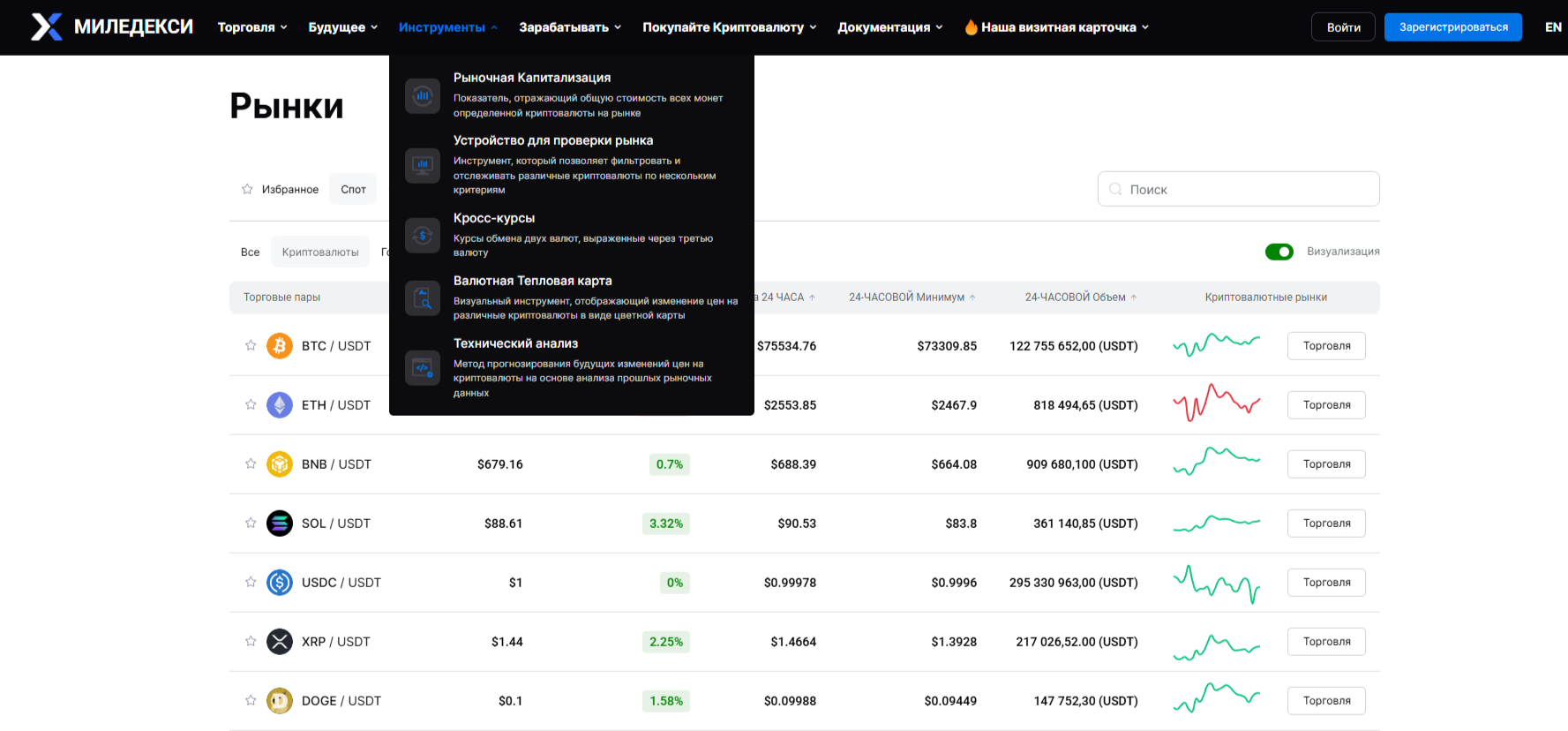Screen dimensions: 1568x731
Task: Select the Спот tab
Action: (353, 189)
